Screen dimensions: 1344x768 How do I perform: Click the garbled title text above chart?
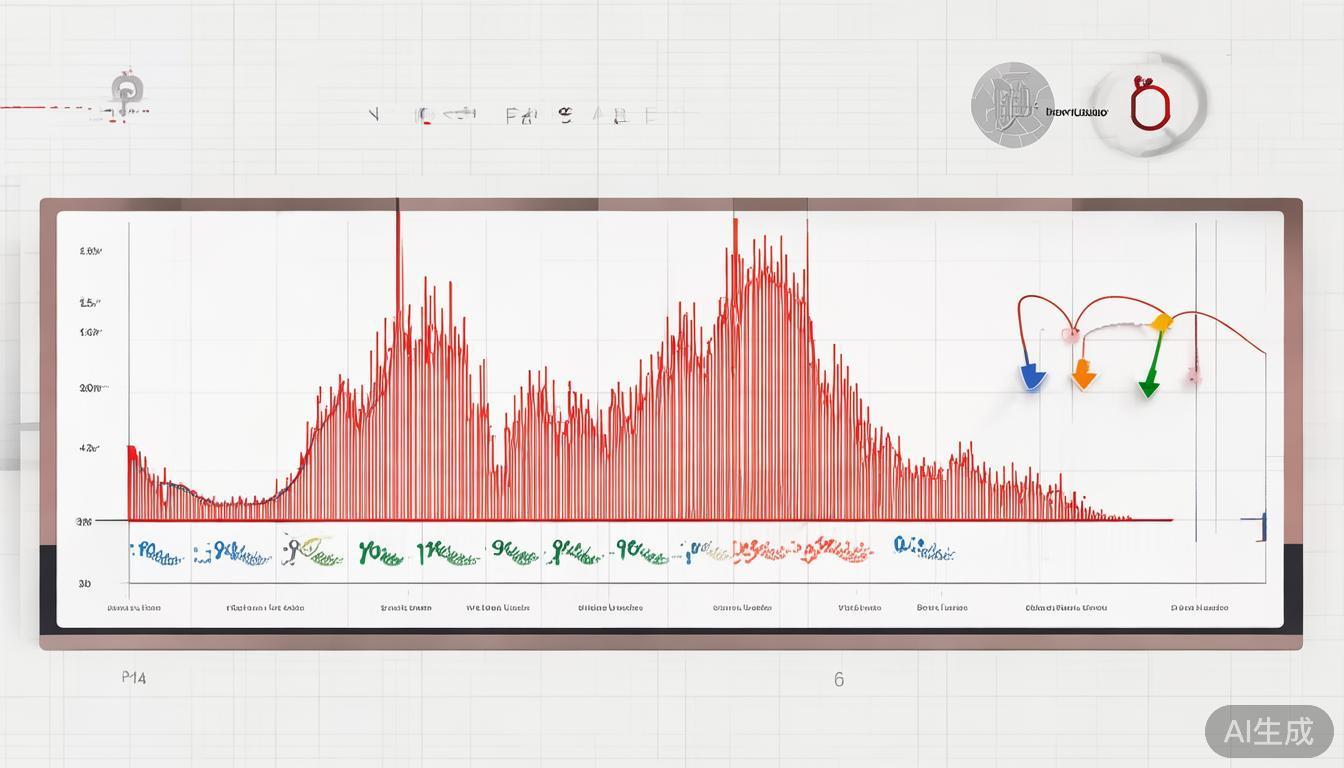click(512, 115)
